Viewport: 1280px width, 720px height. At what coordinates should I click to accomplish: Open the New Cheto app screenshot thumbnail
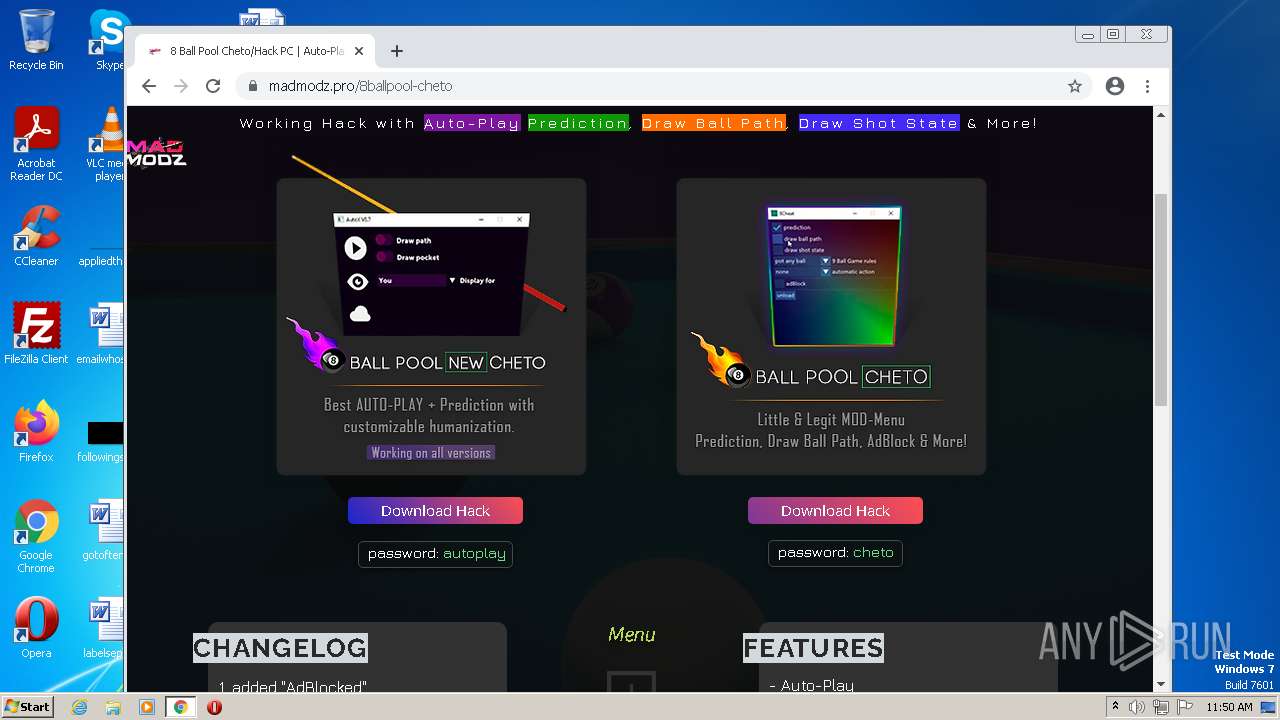pos(431,273)
